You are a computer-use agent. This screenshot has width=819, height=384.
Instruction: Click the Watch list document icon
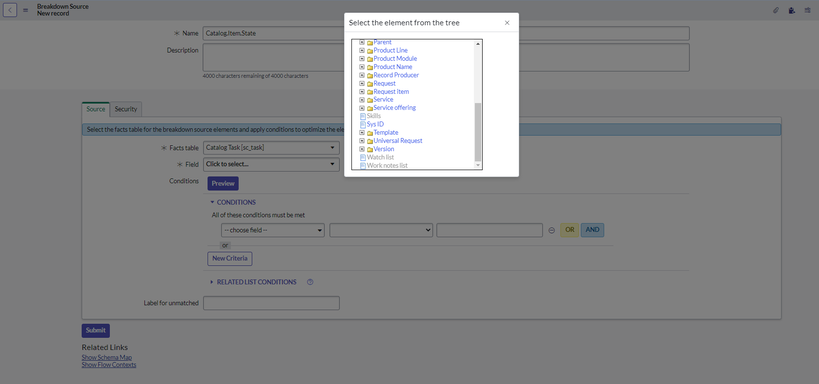tap(363, 157)
